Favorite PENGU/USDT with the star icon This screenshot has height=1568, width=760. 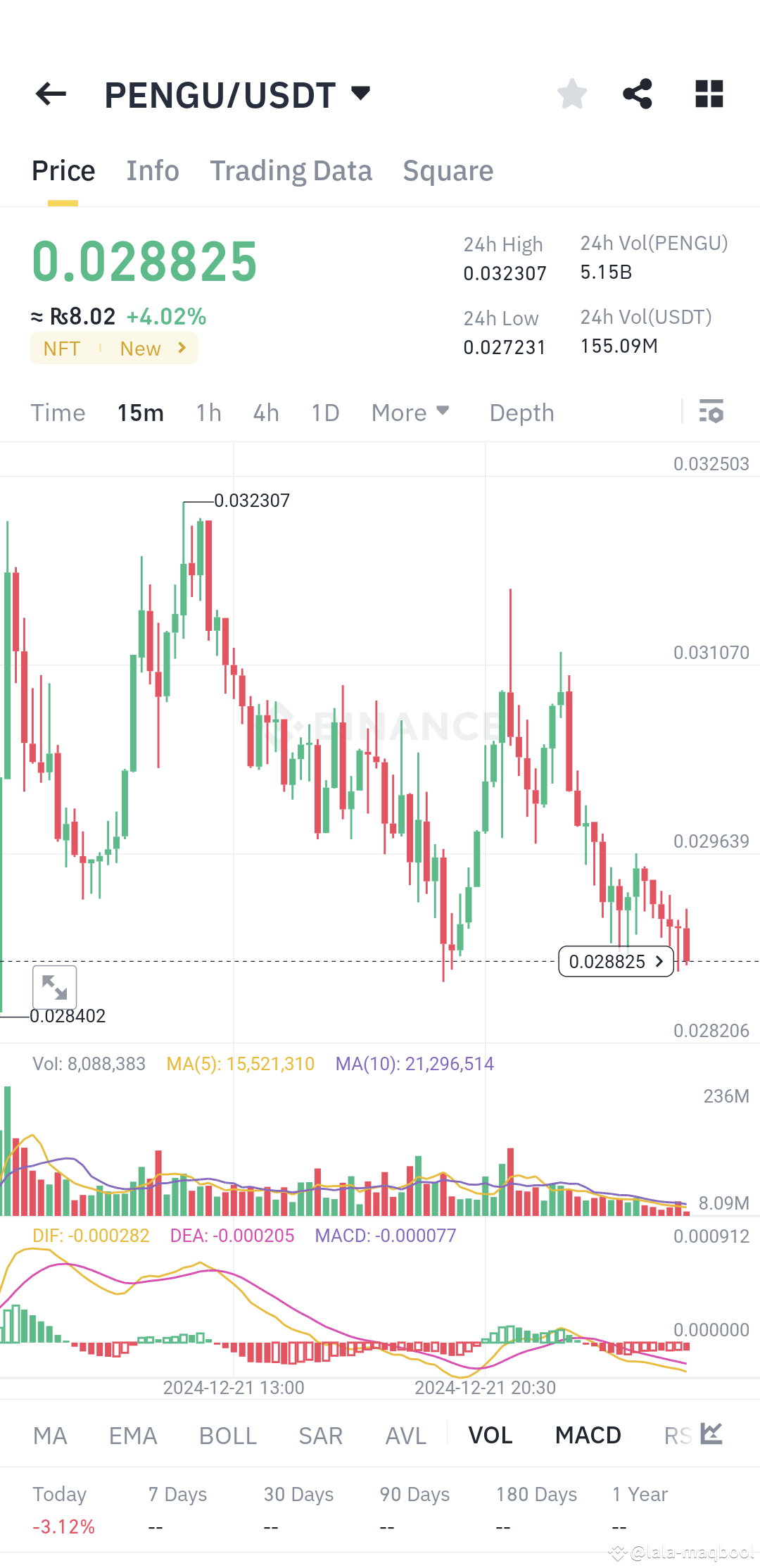571,94
